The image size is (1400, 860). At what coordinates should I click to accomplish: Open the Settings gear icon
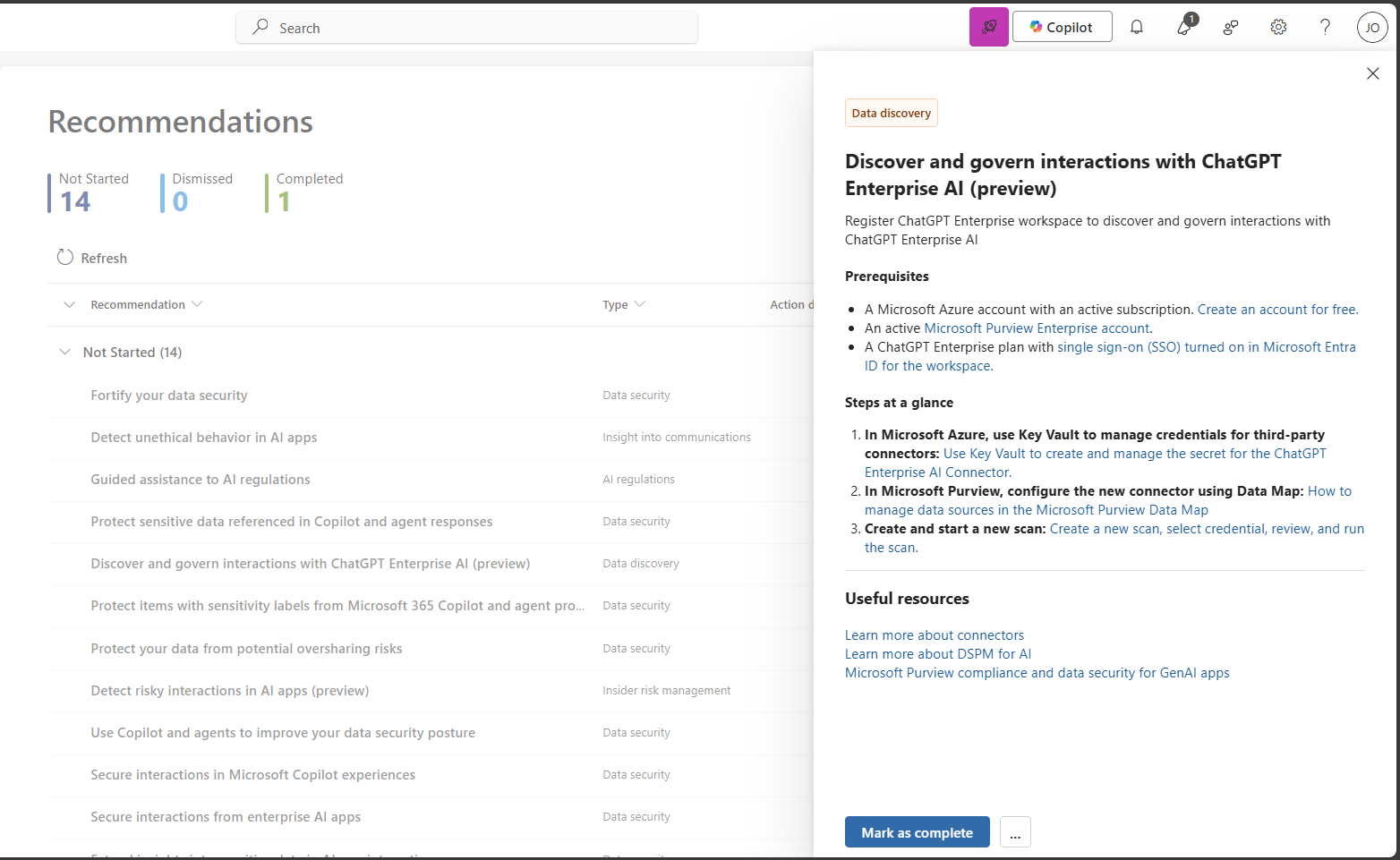1278,27
